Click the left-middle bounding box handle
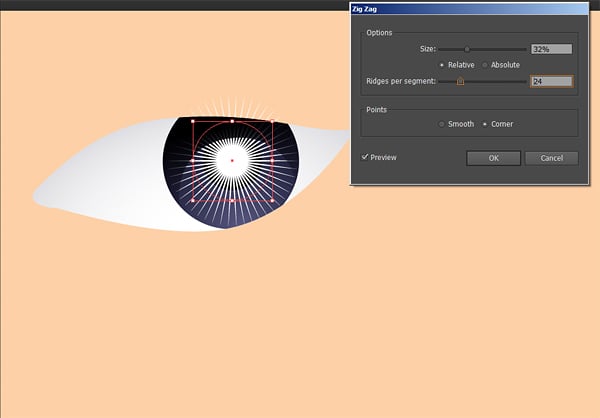Screen dimensions: 600x418 coord(192,160)
